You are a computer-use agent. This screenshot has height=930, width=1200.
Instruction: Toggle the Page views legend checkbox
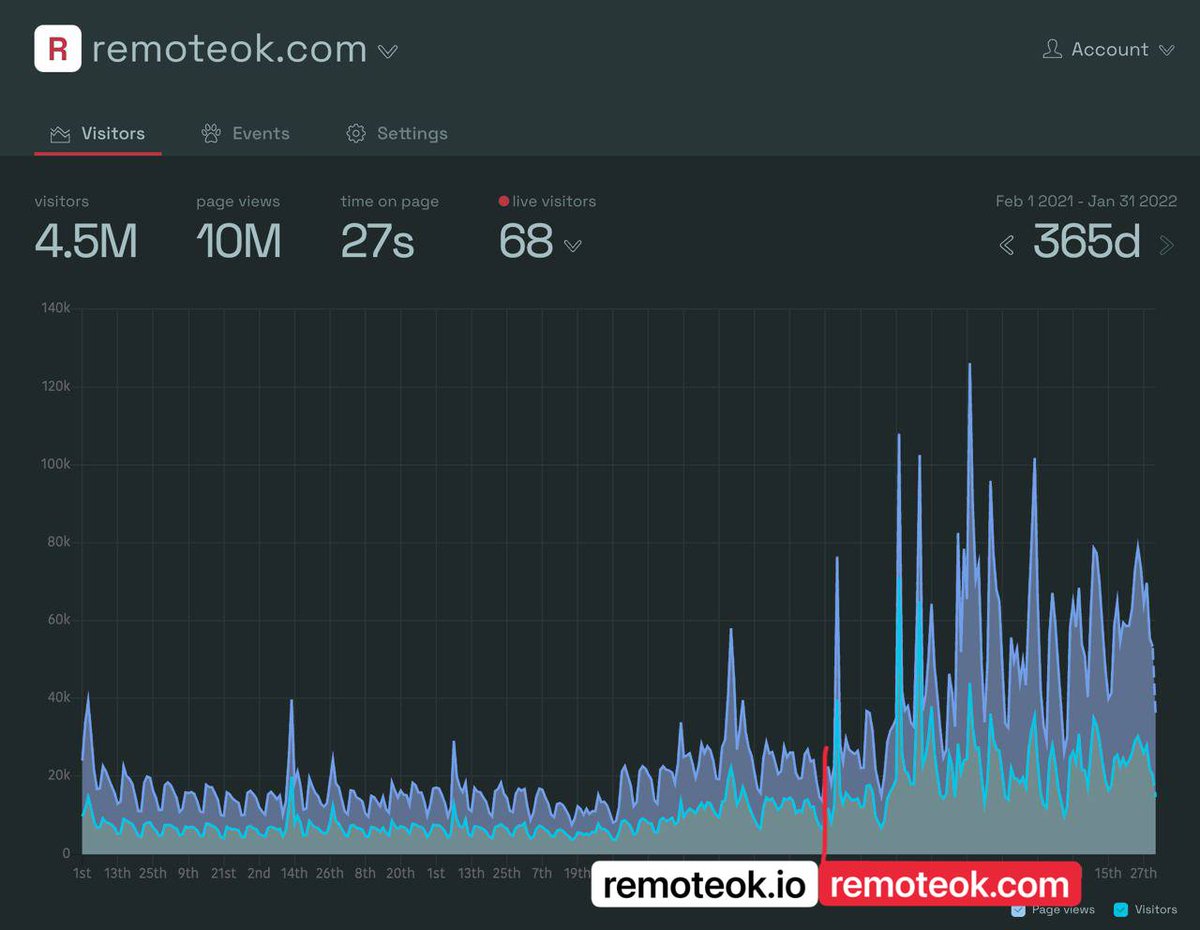[1018, 910]
